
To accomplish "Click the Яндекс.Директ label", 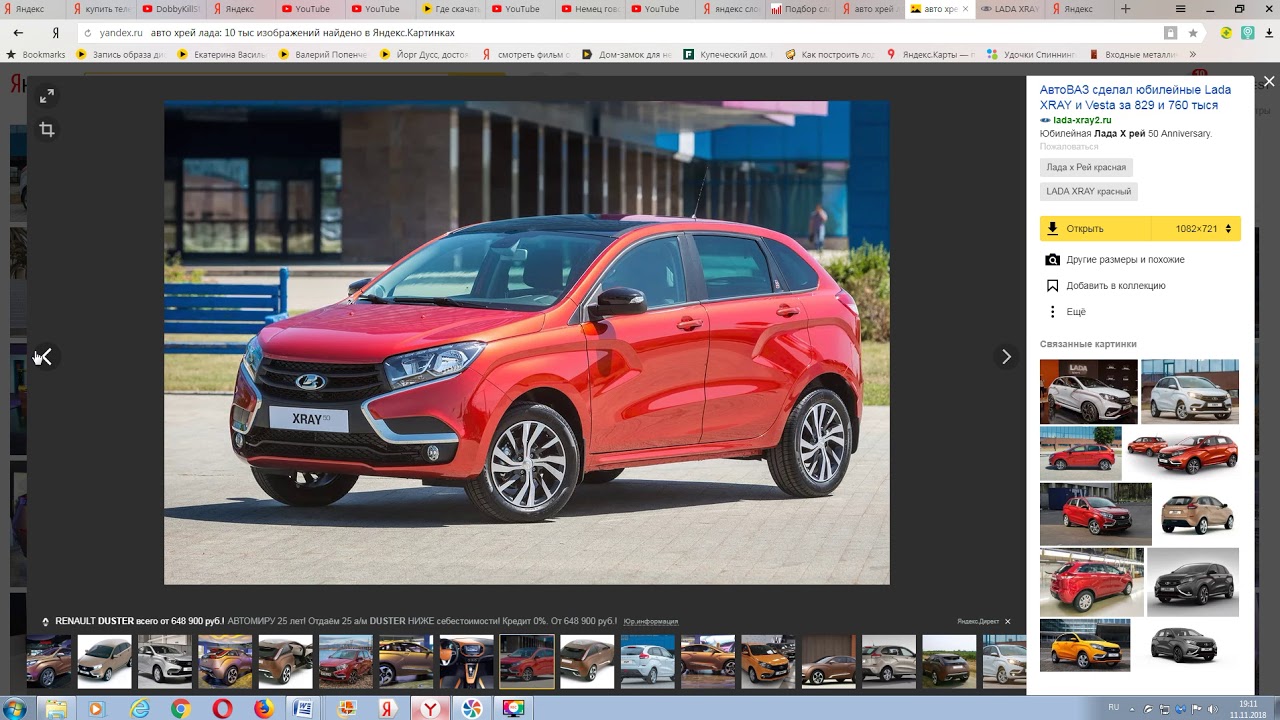I will (x=978, y=622).
